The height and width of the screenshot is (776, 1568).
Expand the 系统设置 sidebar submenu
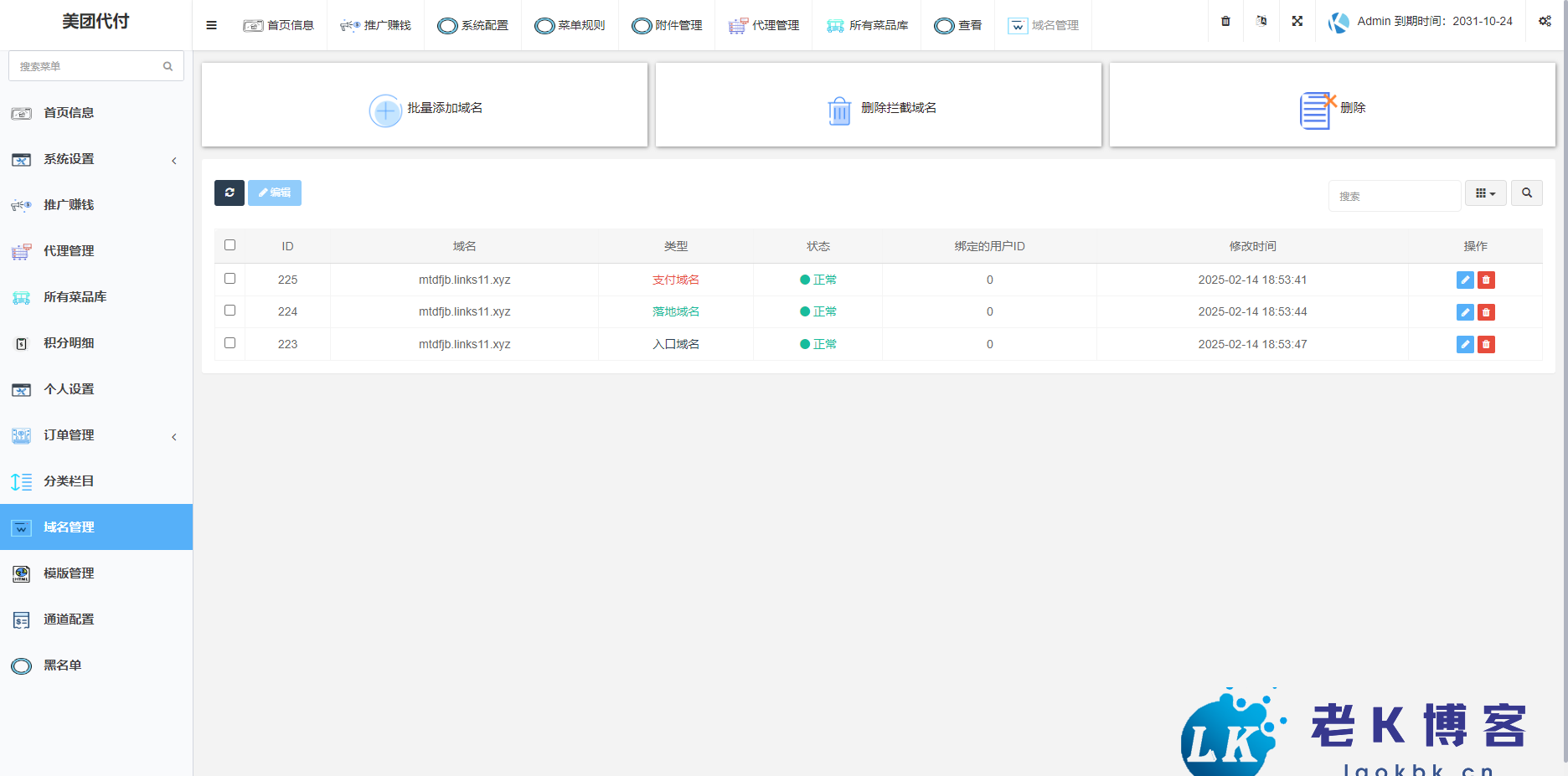tap(95, 159)
